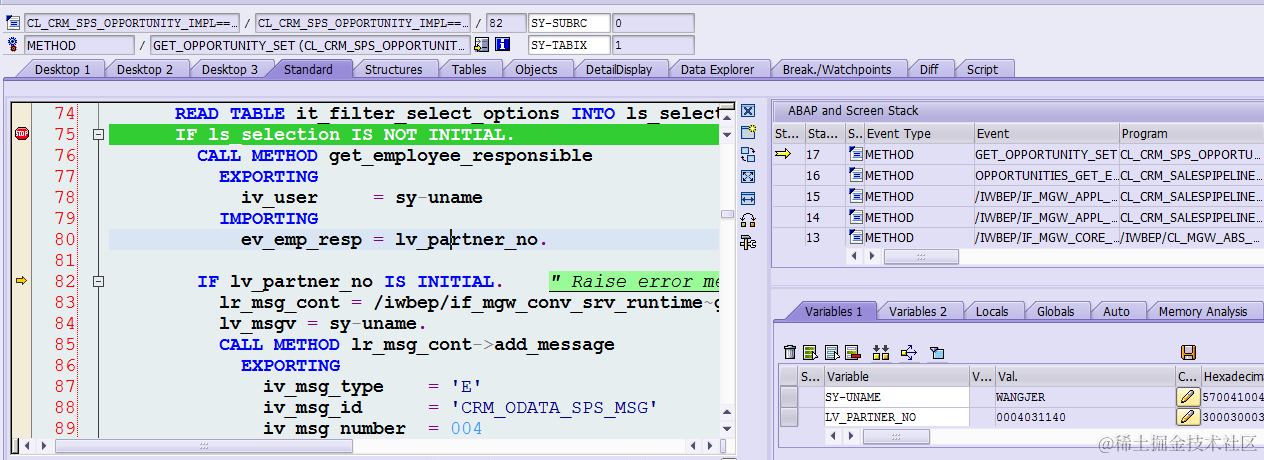Click the Variables table horizontal scrollbar thumb
Image resolution: width=1264 pixels, height=460 pixels.
(895, 437)
